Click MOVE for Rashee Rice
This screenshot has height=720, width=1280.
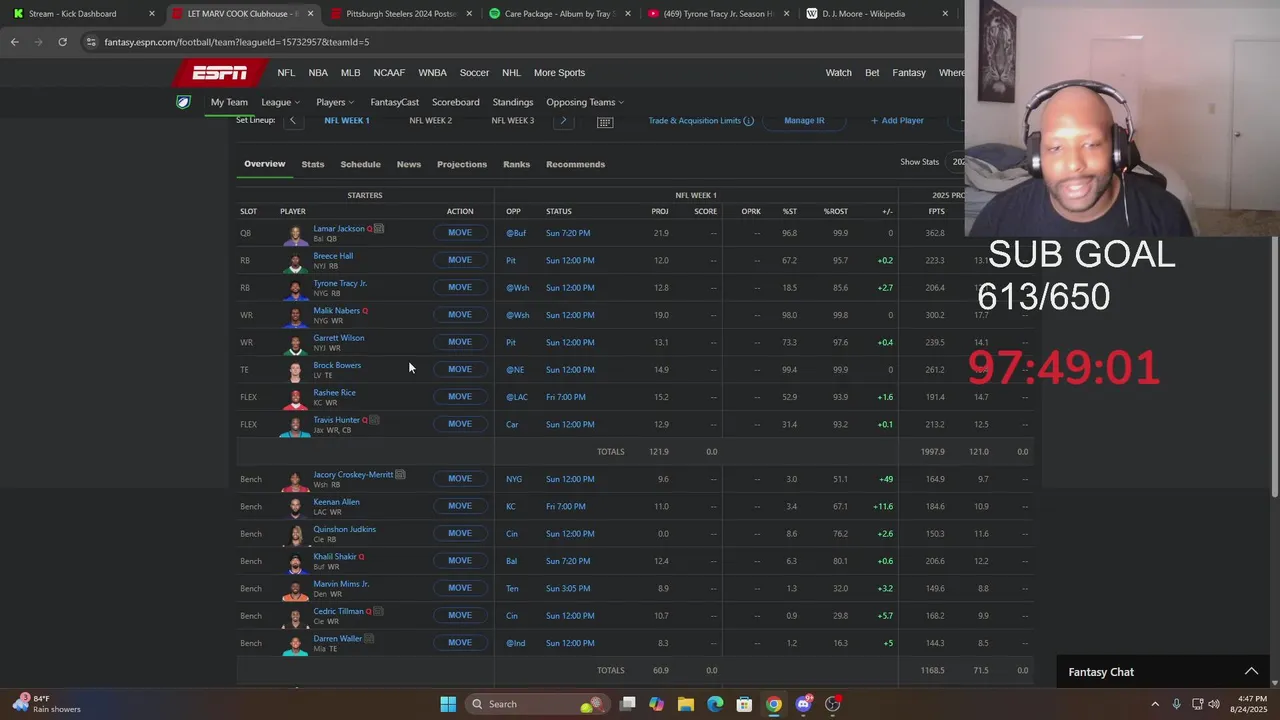click(460, 397)
